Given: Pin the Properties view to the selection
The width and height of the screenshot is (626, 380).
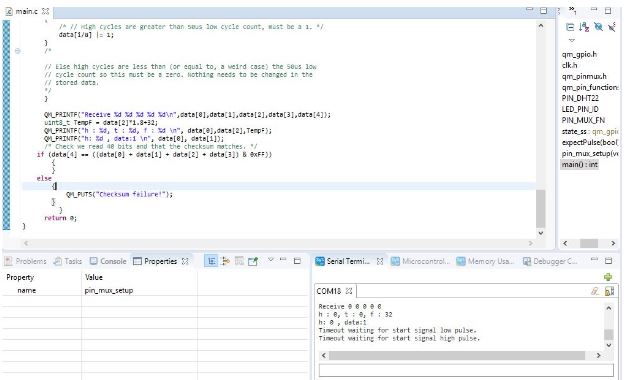Looking at the screenshot, I should point(253,261).
